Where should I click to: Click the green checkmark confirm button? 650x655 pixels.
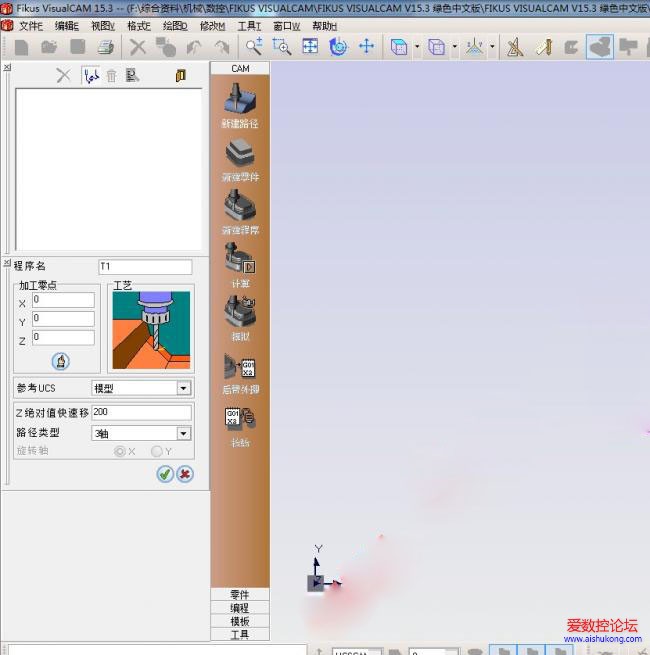pos(165,474)
